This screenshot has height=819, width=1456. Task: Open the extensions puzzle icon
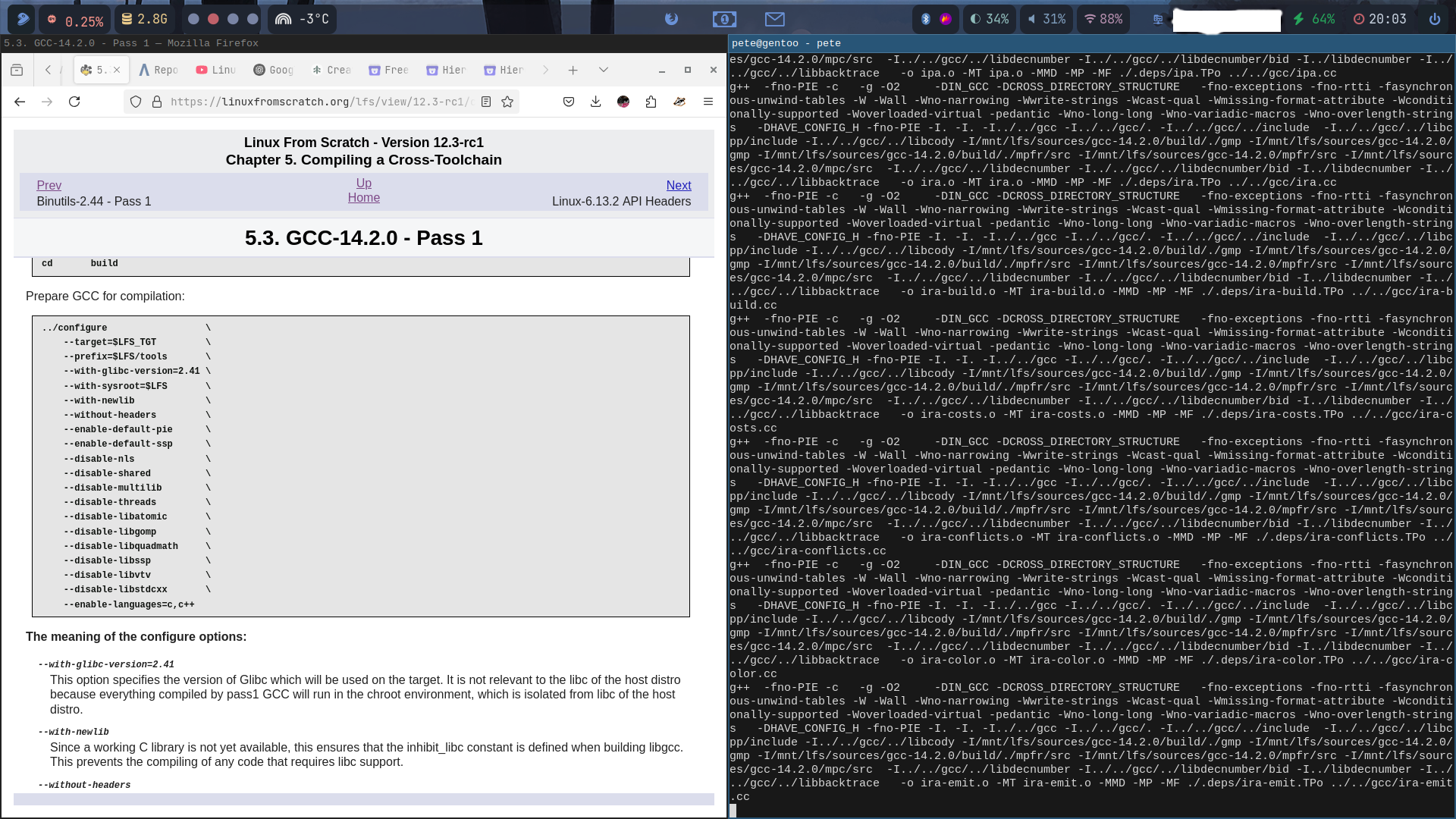[x=651, y=102]
